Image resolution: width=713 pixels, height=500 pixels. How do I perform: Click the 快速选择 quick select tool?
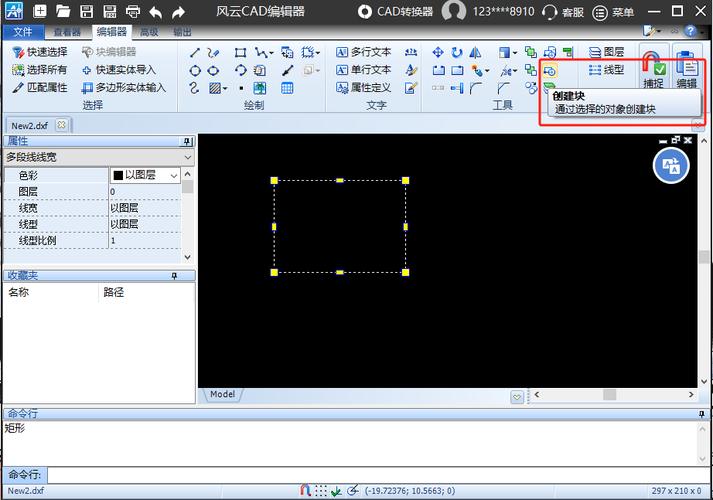pyautogui.click(x=40, y=52)
